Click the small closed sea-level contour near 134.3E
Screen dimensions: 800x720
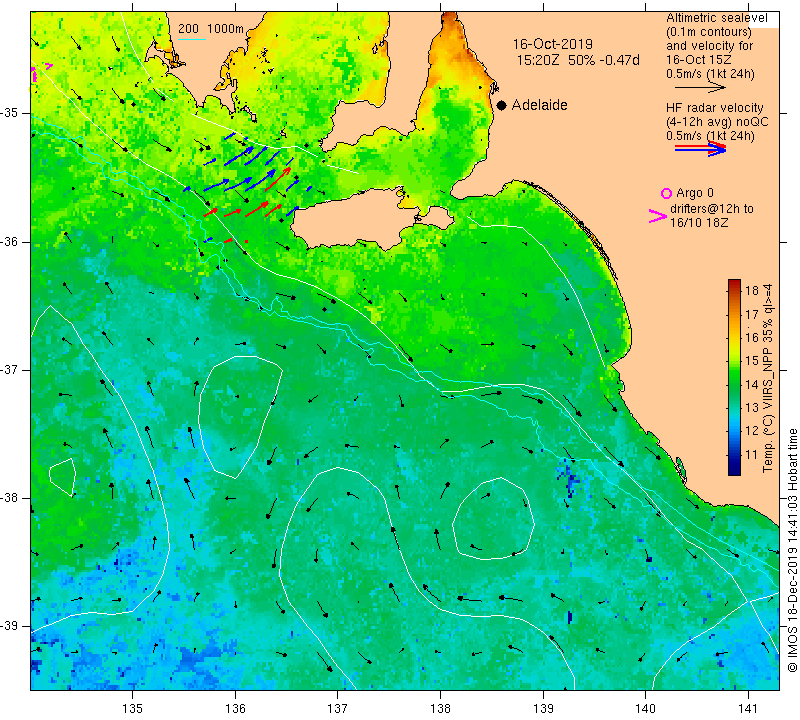click(63, 477)
